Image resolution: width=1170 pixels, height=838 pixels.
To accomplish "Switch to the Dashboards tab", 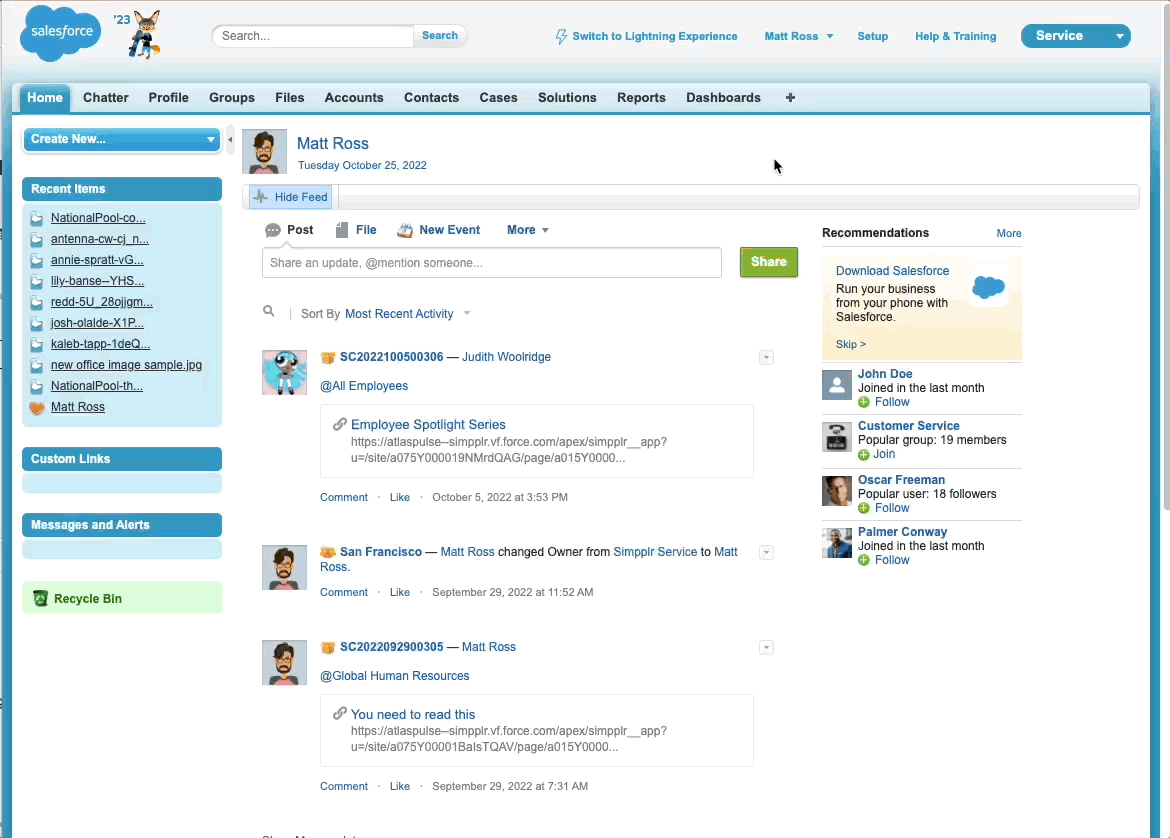I will click(x=724, y=98).
